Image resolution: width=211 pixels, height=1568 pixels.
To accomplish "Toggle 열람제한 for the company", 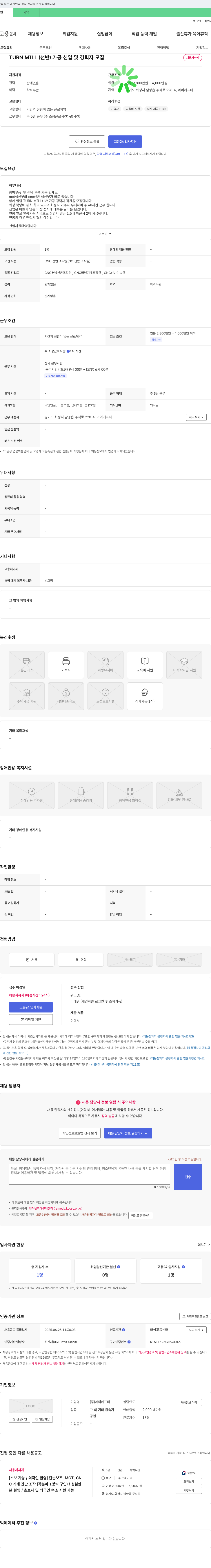I will (42, 1419).
